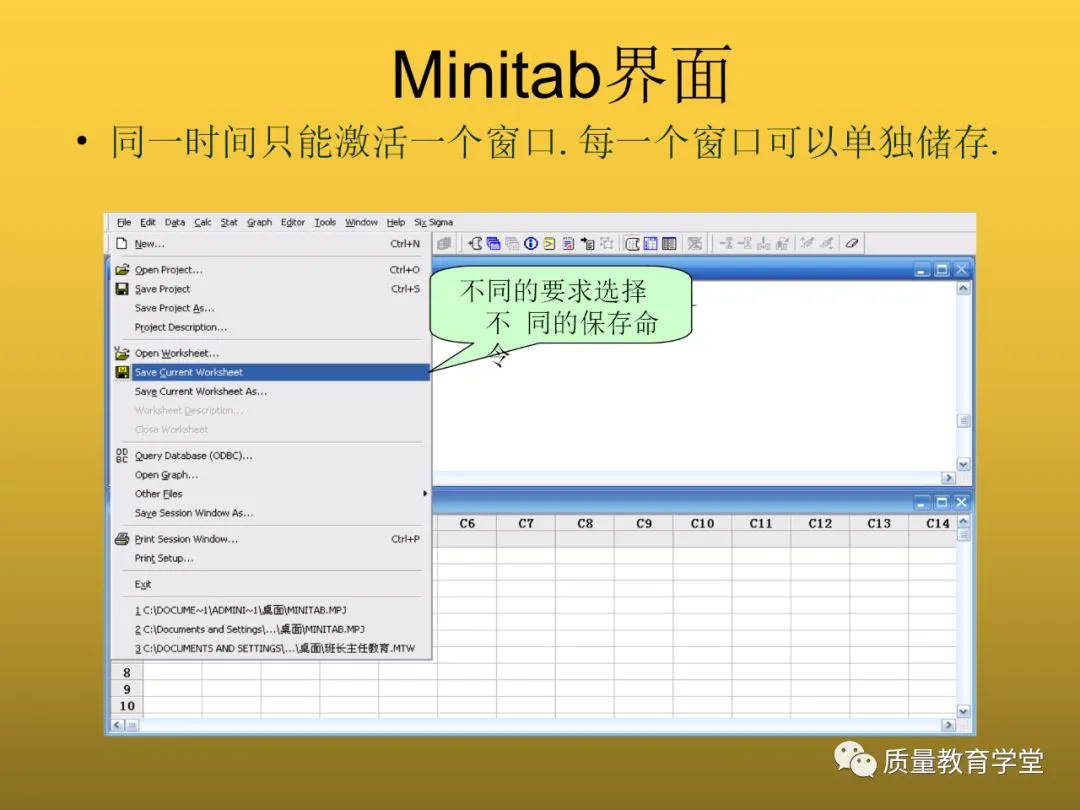This screenshot has height=810, width=1080.
Task: Choose Open Project... menu entry
Action: click(269, 270)
